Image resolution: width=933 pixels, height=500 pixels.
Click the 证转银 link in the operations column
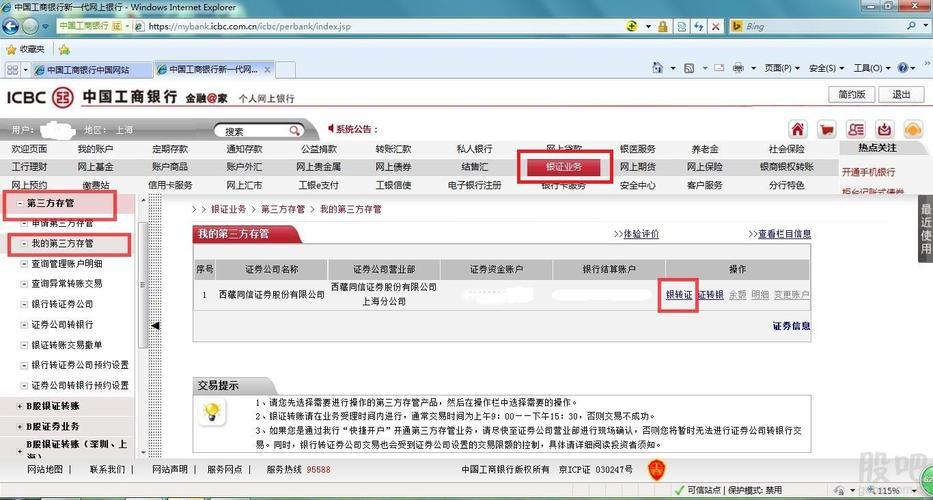click(711, 295)
